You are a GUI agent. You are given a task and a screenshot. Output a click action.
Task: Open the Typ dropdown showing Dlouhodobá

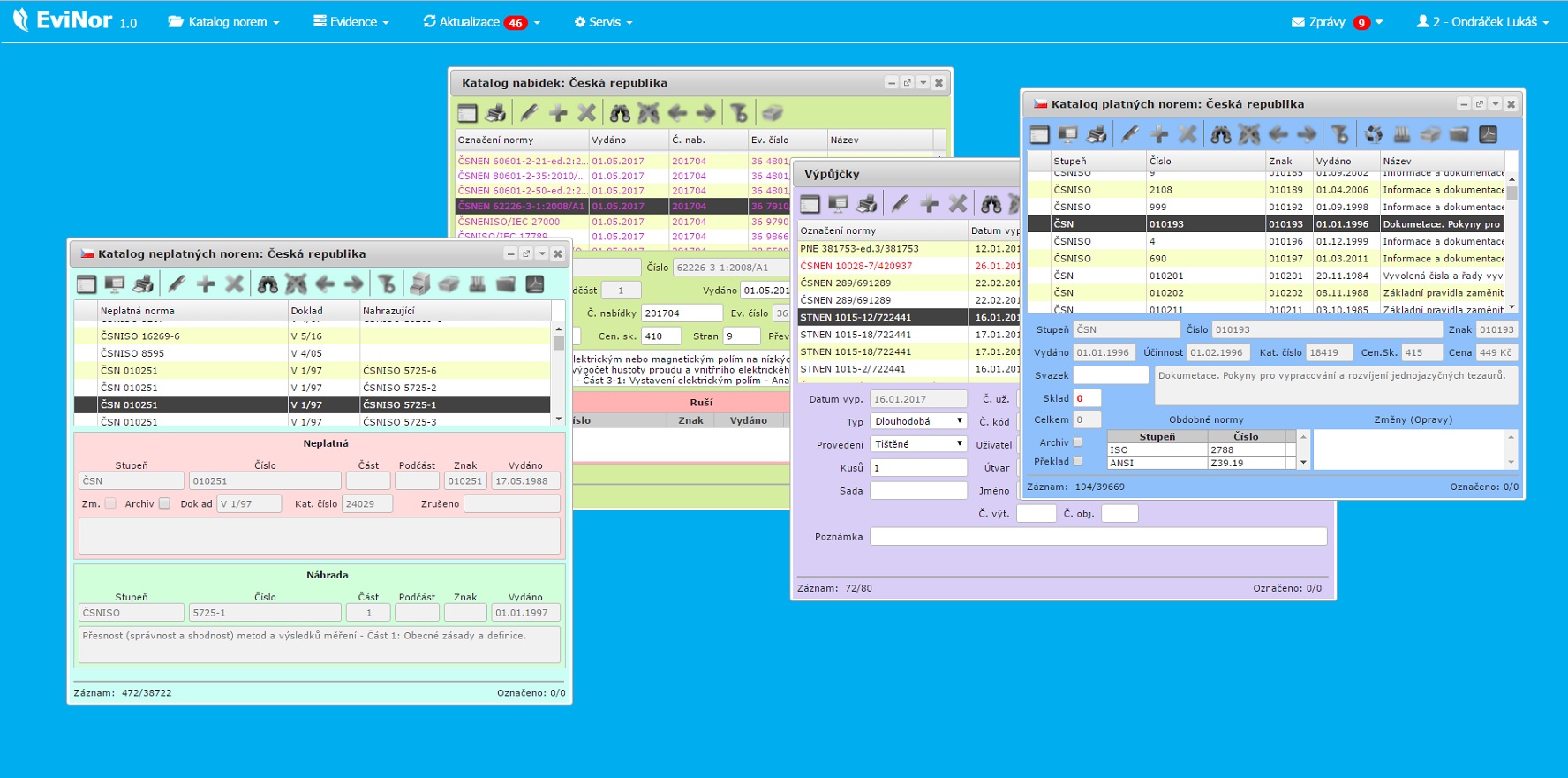[x=918, y=421]
